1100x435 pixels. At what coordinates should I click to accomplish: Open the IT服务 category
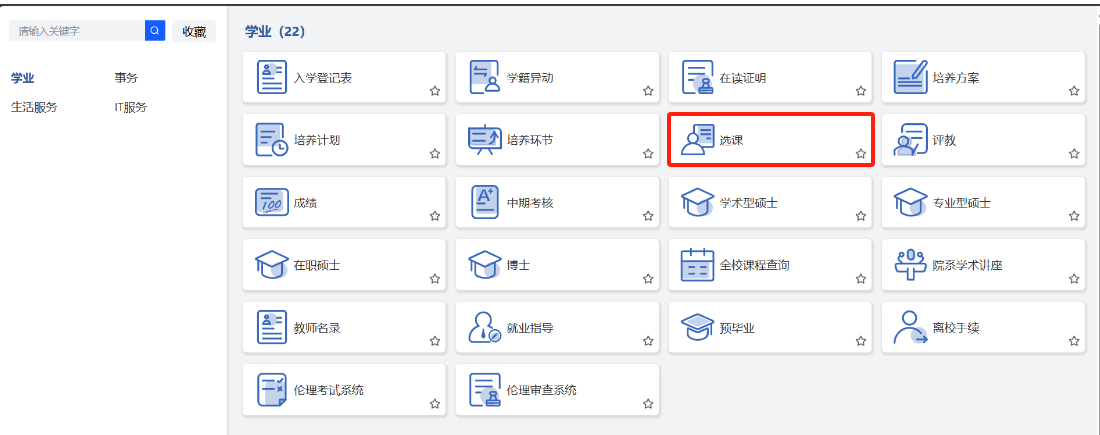(130, 107)
